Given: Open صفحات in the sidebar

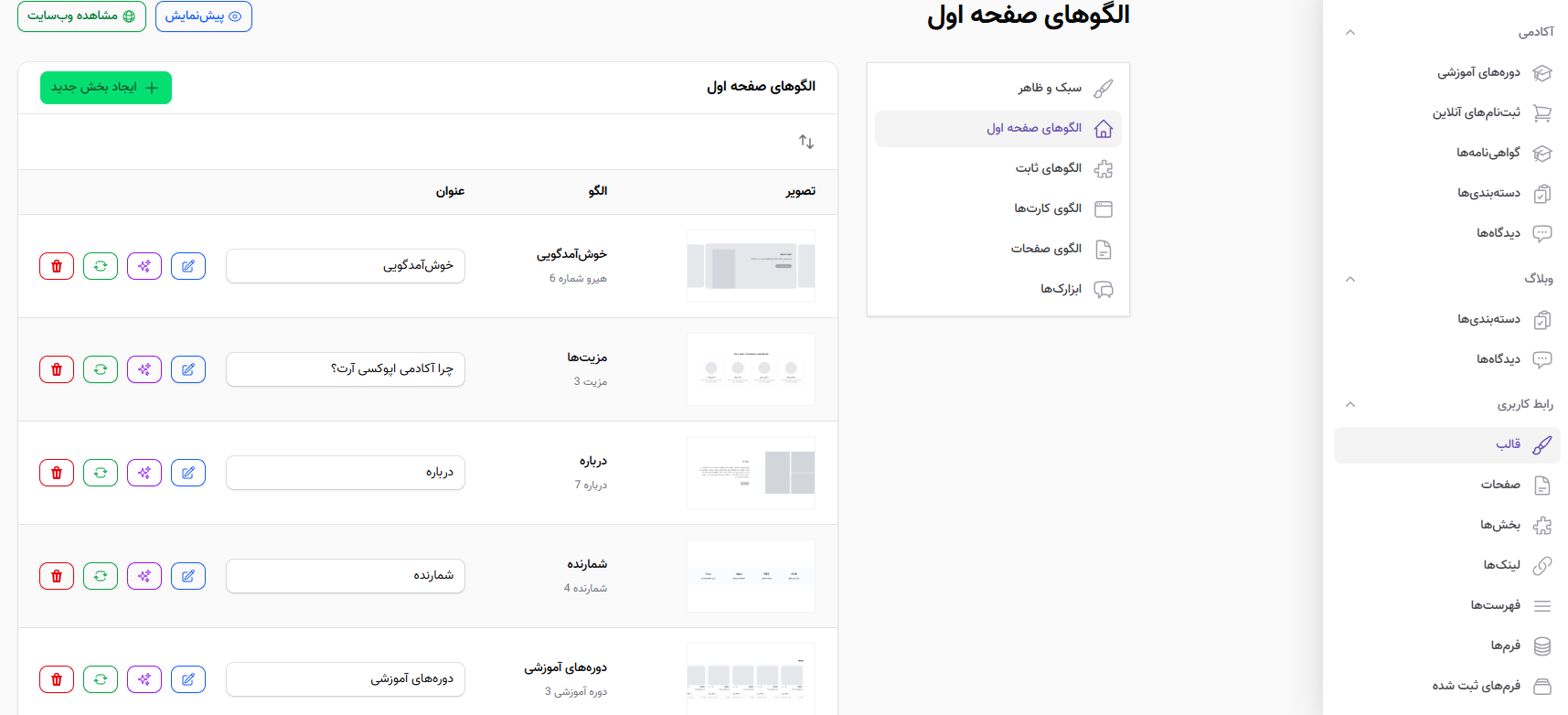Looking at the screenshot, I should pos(1447,486).
